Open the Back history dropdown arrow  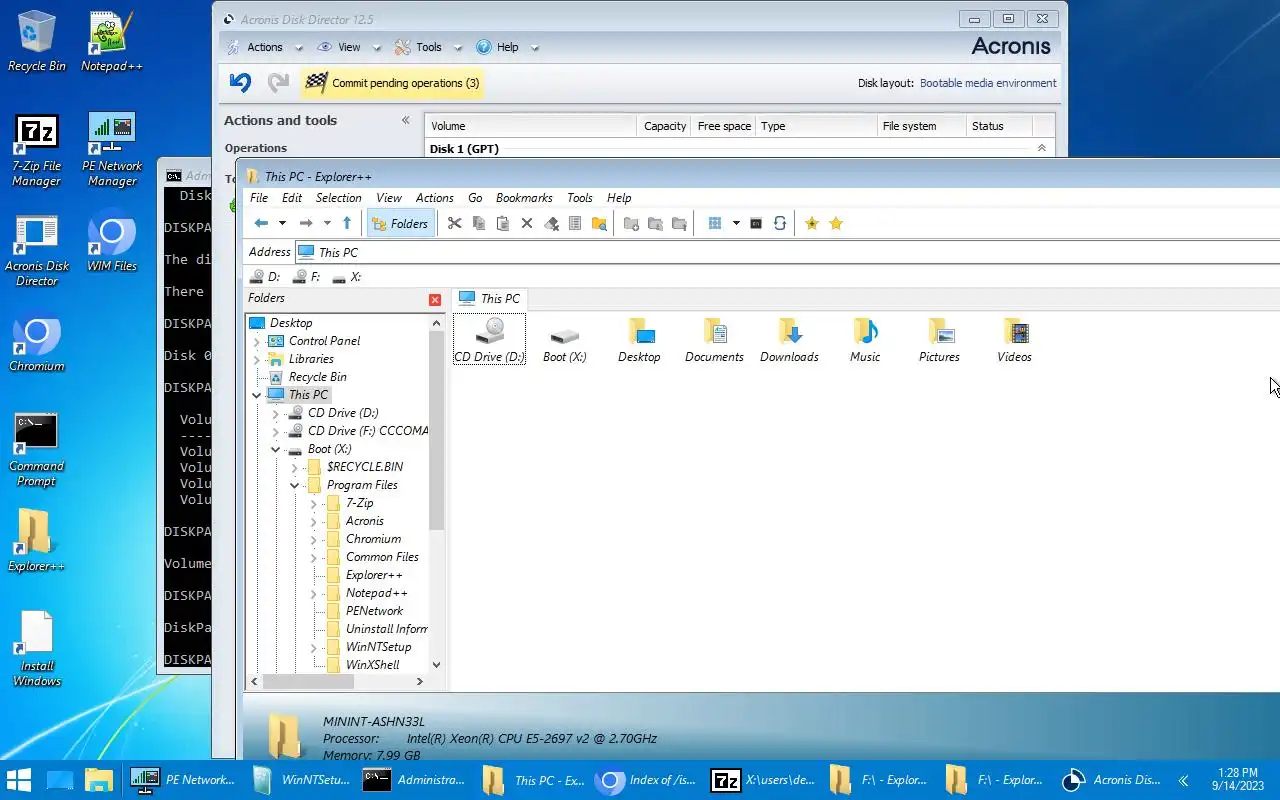282,223
